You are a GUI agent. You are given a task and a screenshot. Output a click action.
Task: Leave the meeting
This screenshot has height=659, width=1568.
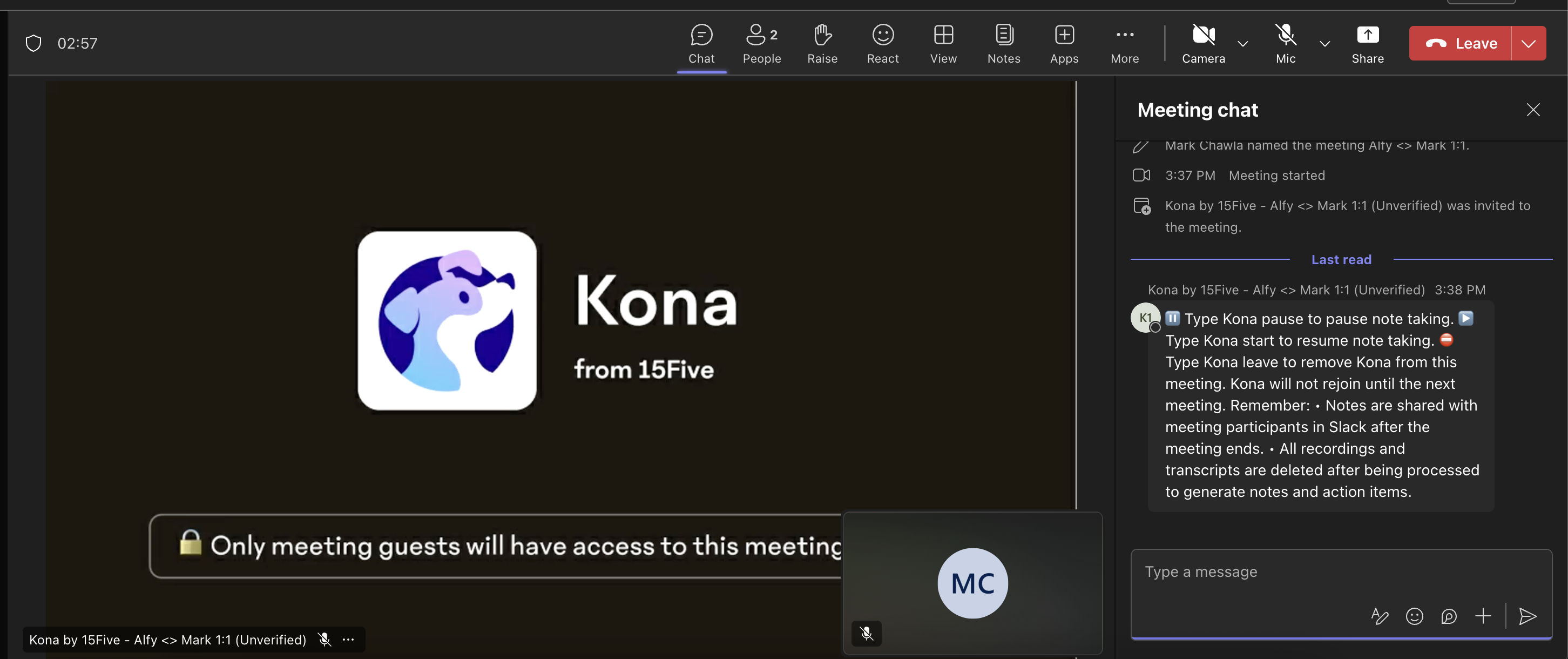click(x=1460, y=43)
